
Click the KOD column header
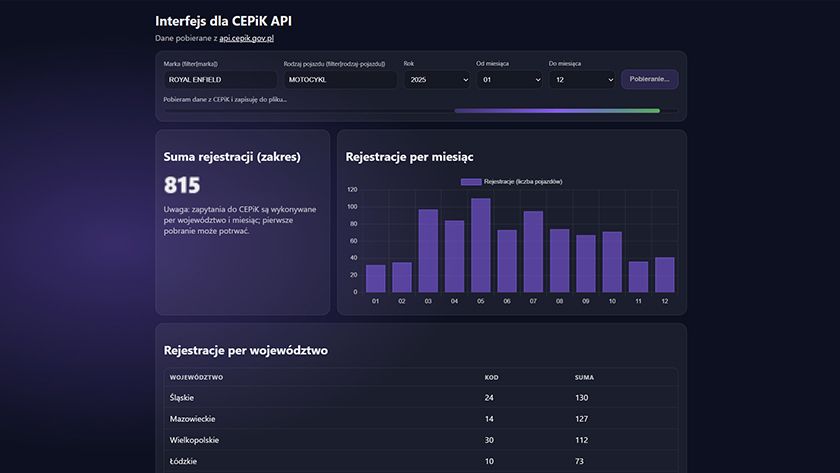point(491,378)
